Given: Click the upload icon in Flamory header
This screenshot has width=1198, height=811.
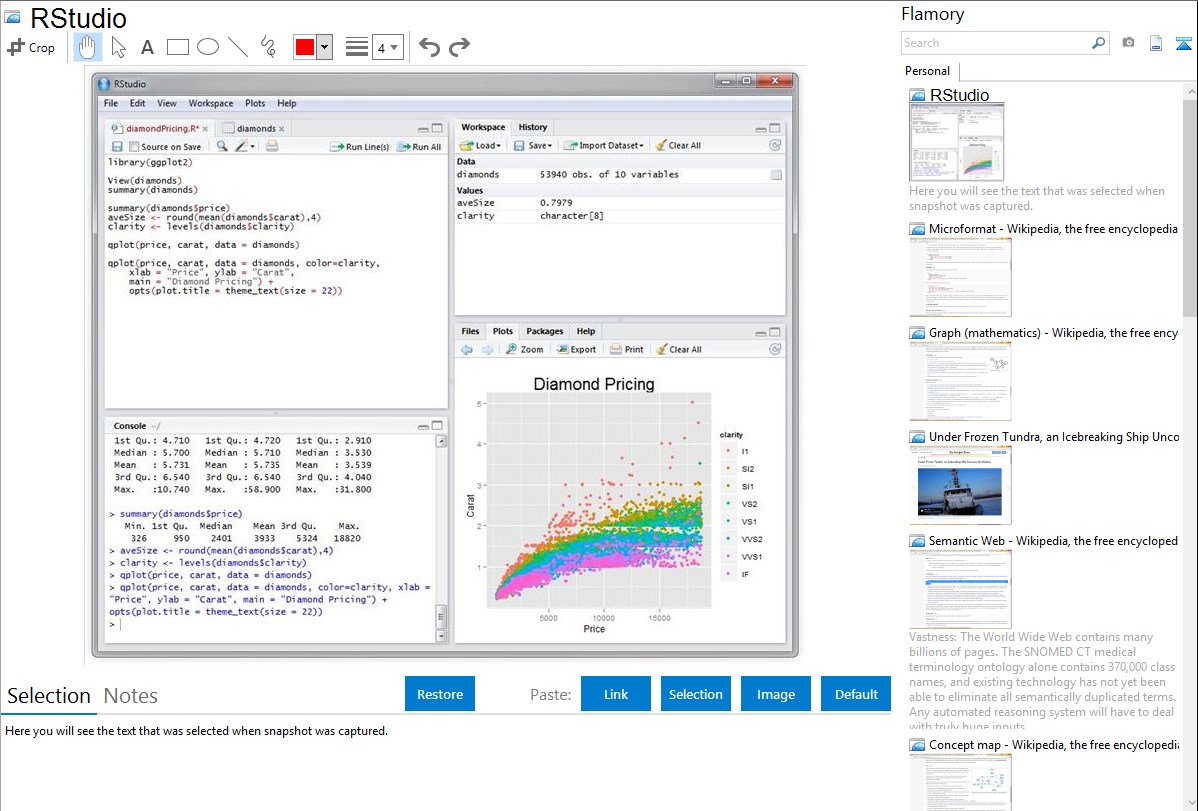Looking at the screenshot, I should 1183,43.
